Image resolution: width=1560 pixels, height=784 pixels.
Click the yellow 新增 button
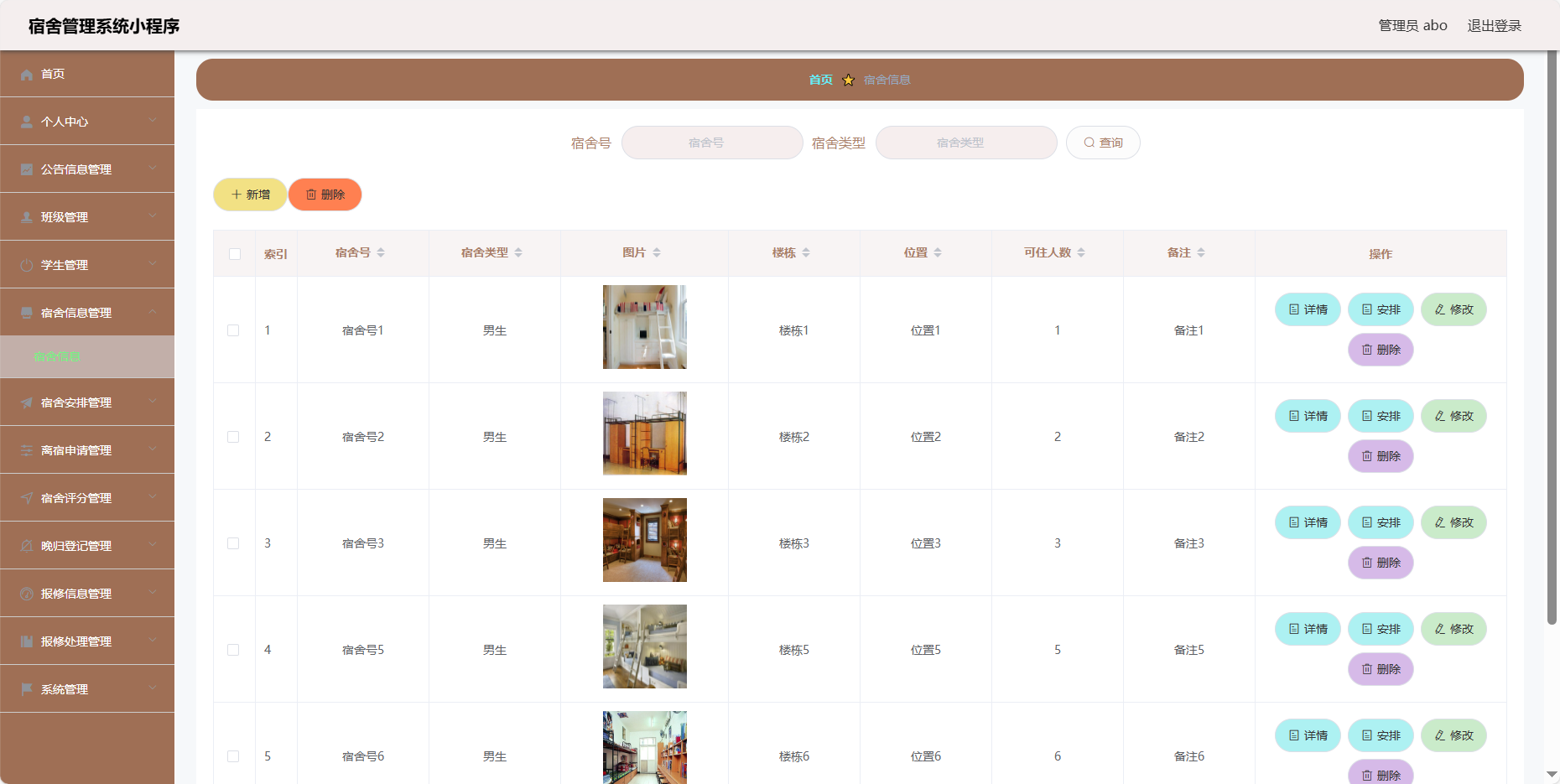point(250,195)
